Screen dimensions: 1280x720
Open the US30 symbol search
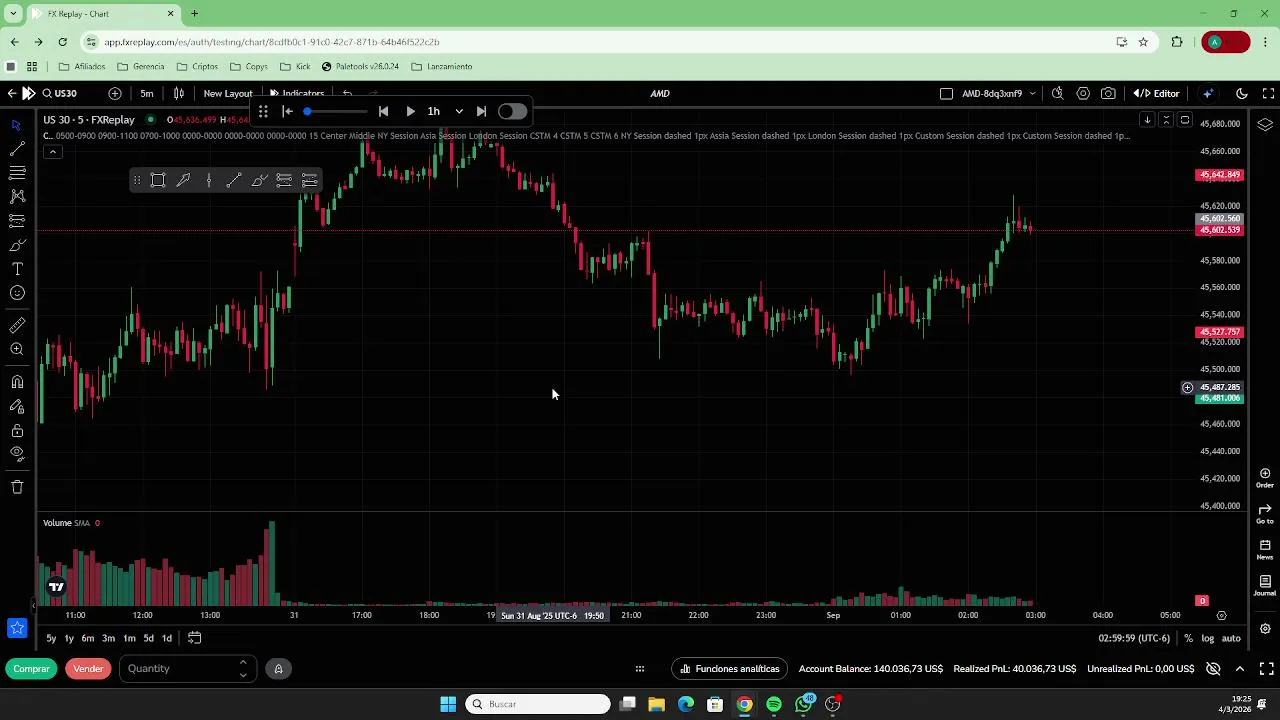pos(59,93)
